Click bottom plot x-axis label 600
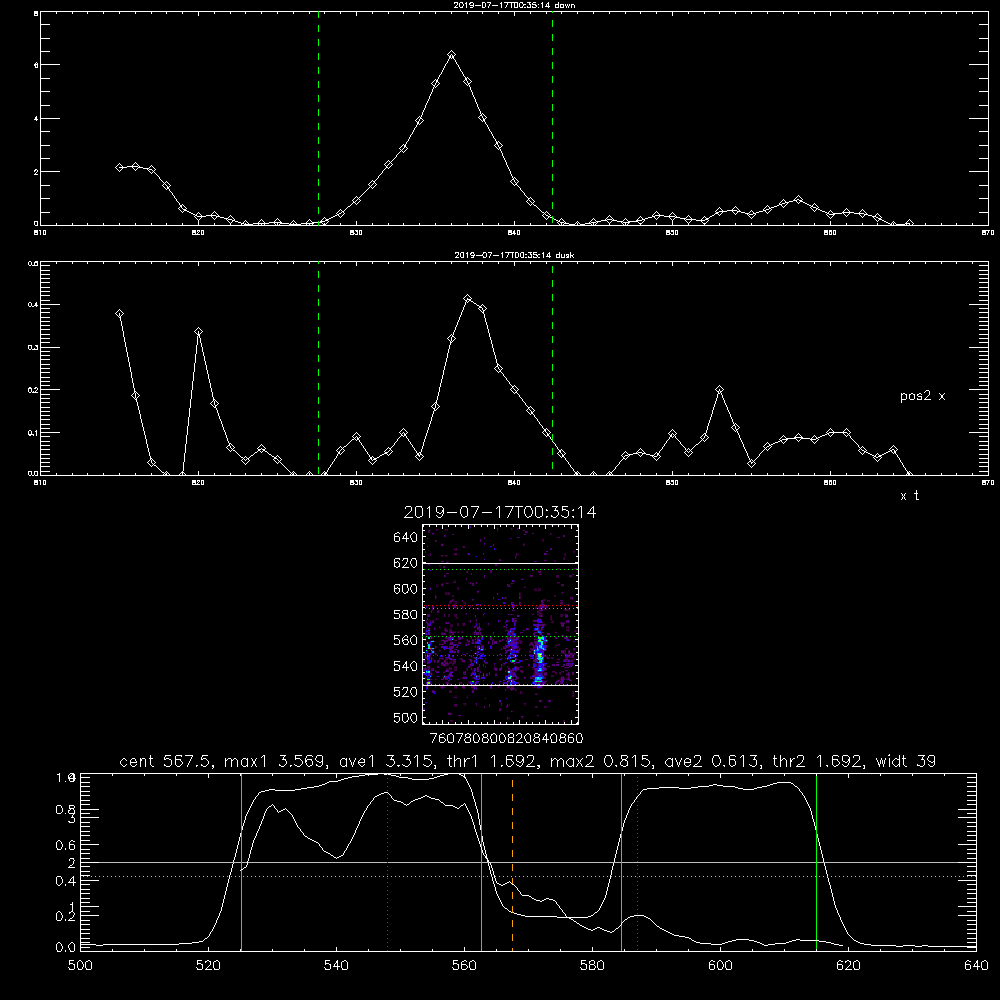 point(720,966)
